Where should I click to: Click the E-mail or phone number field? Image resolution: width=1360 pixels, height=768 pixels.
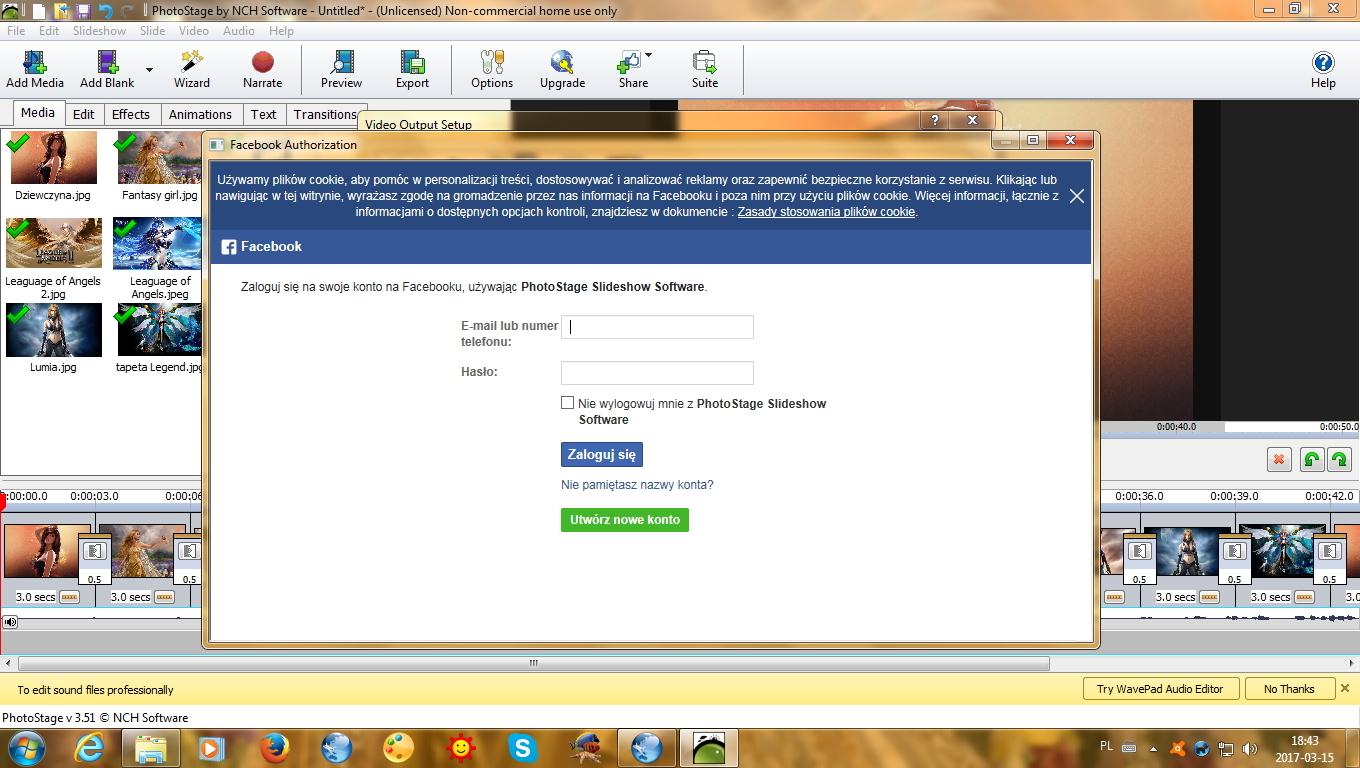(x=657, y=327)
